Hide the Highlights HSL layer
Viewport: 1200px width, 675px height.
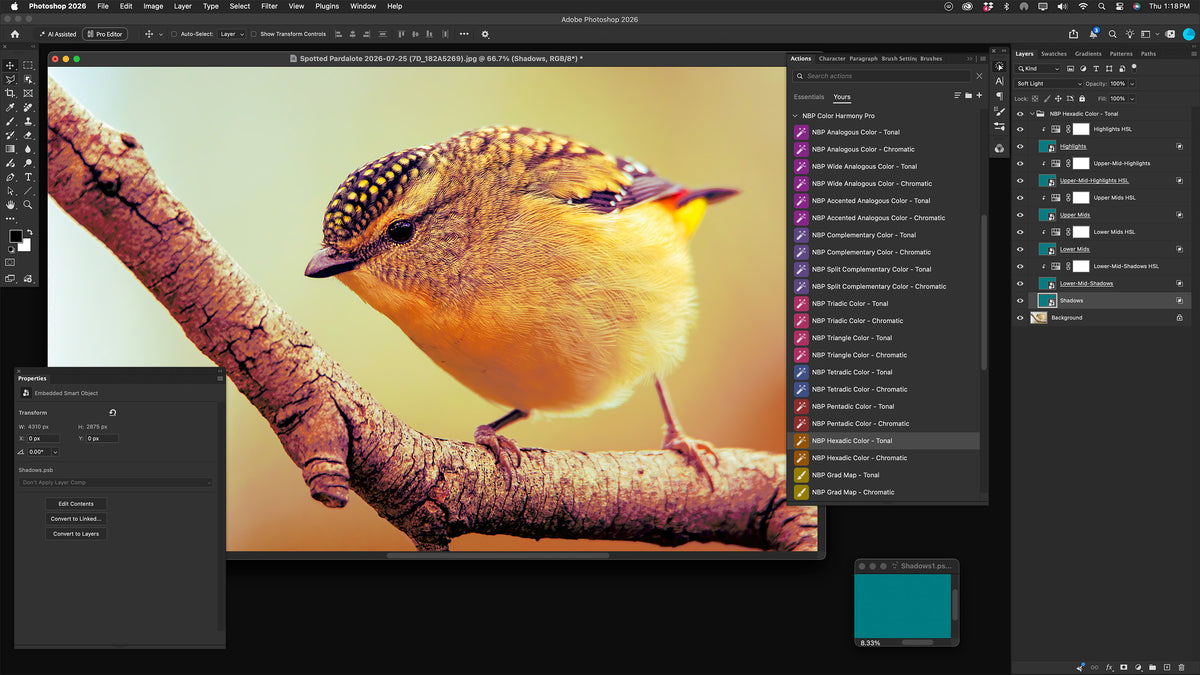[1020, 129]
